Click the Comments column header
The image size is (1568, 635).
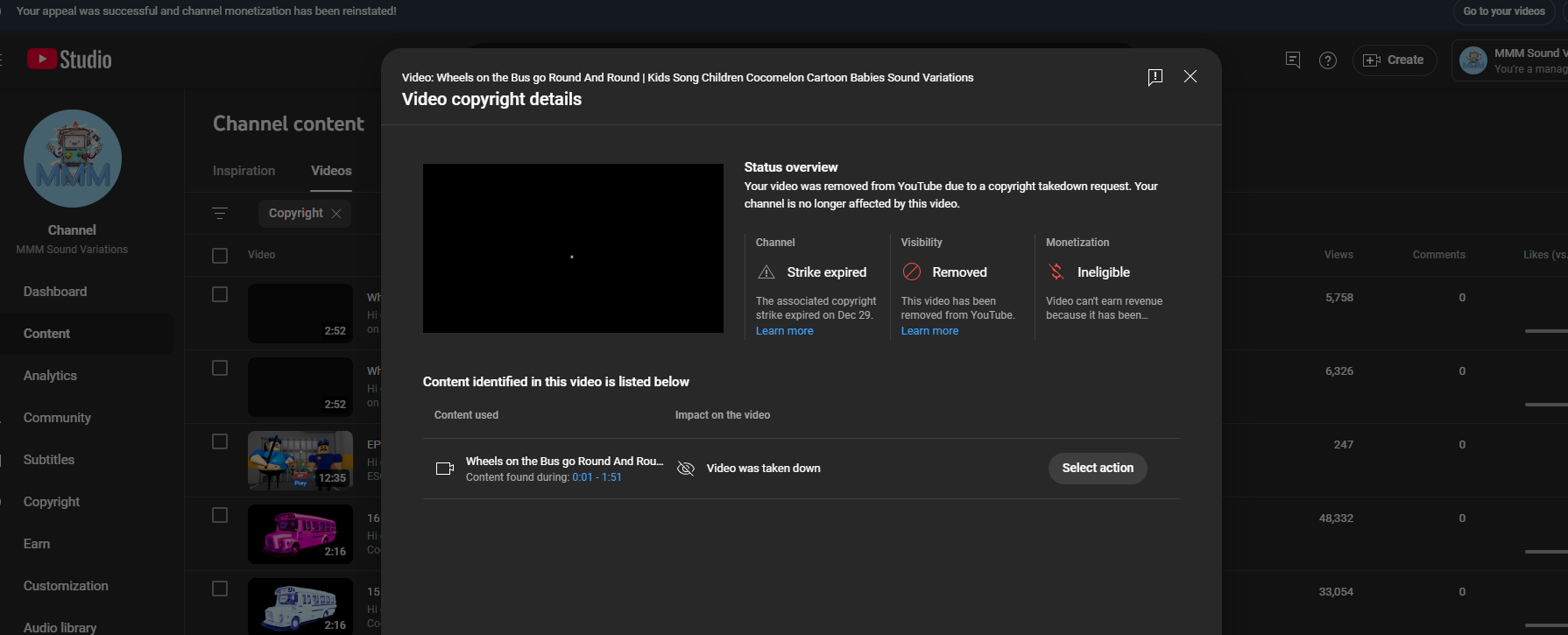[1439, 255]
